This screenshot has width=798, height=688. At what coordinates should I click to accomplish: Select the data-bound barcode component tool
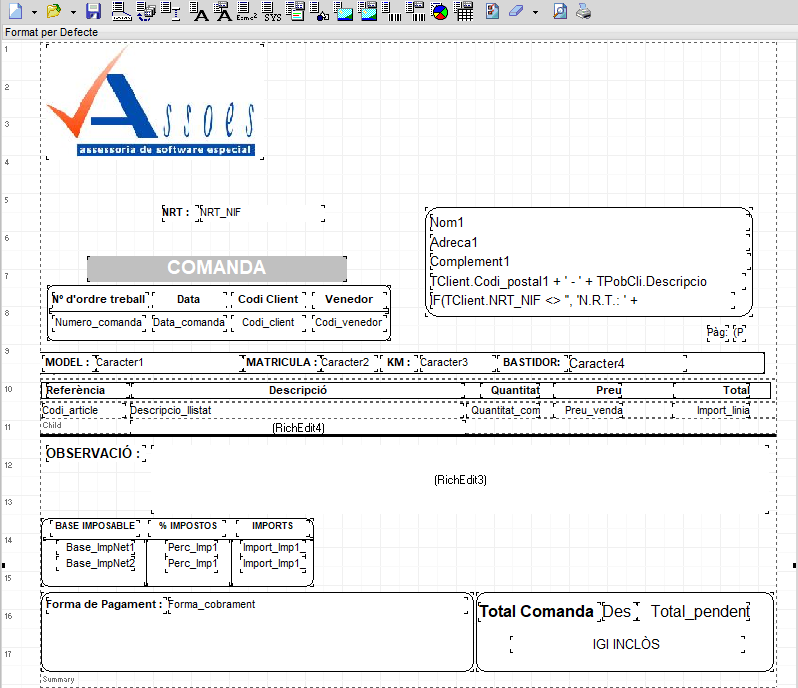pyautogui.click(x=415, y=11)
